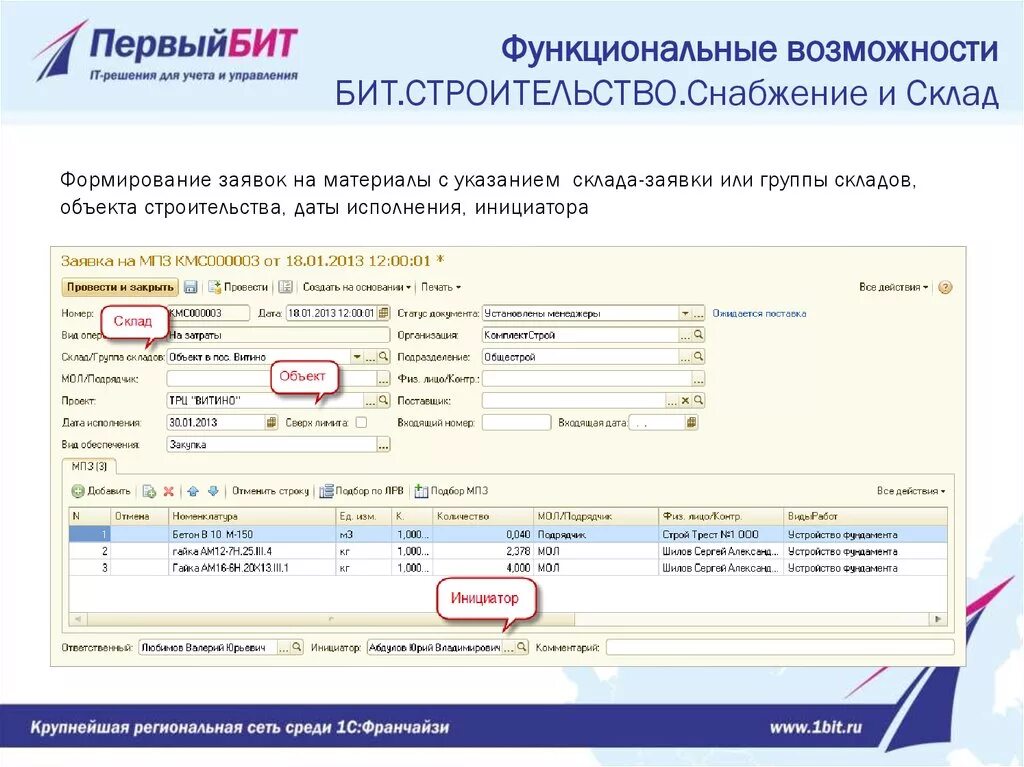Expand the Склад/Группа складов dropdown arrow
Viewport: 1024px width, 767px height.
click(x=357, y=357)
